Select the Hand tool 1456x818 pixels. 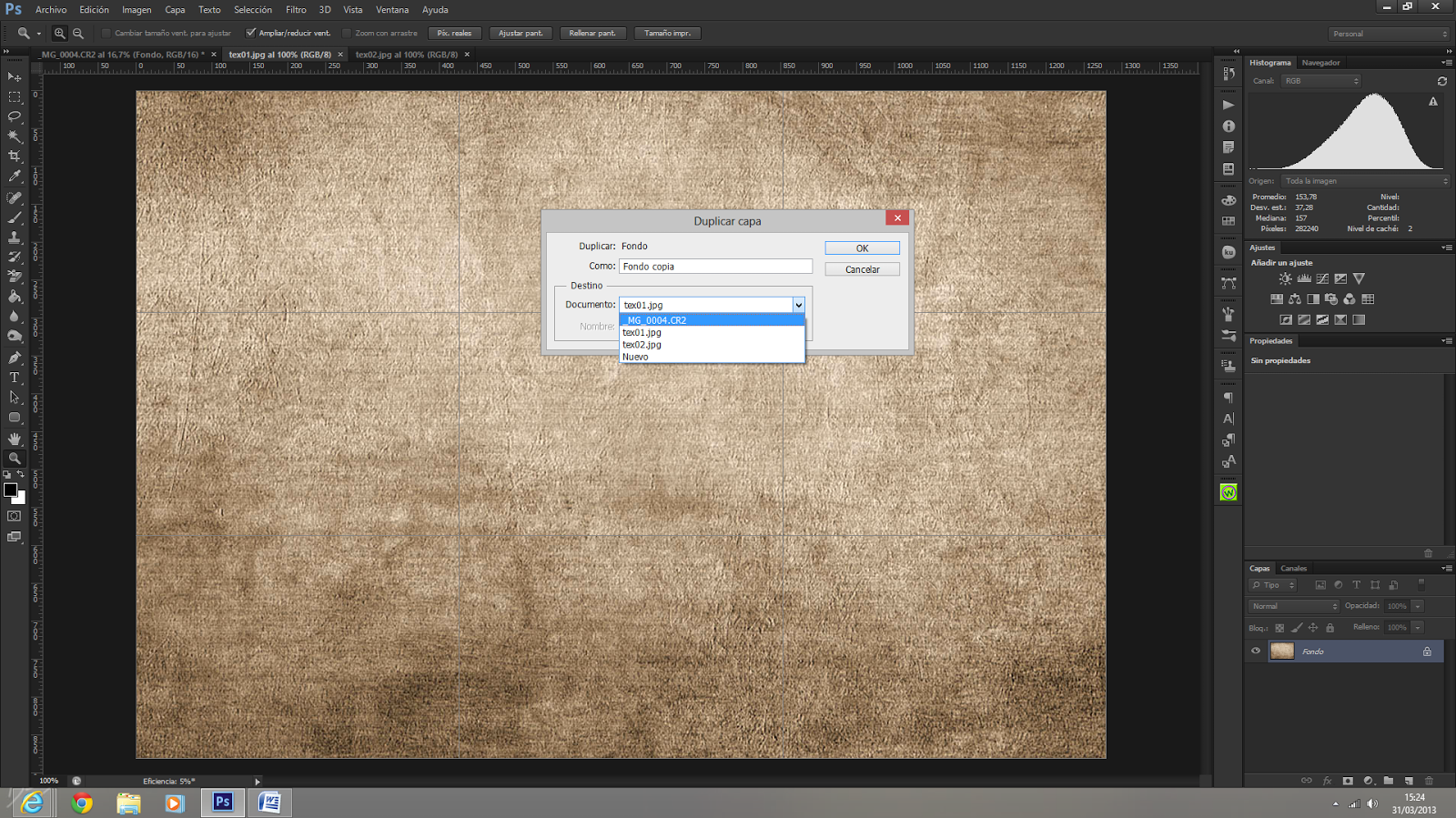click(x=15, y=439)
